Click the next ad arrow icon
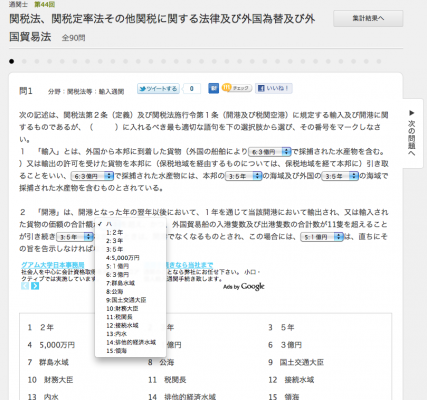The image size is (427, 400). (35, 286)
